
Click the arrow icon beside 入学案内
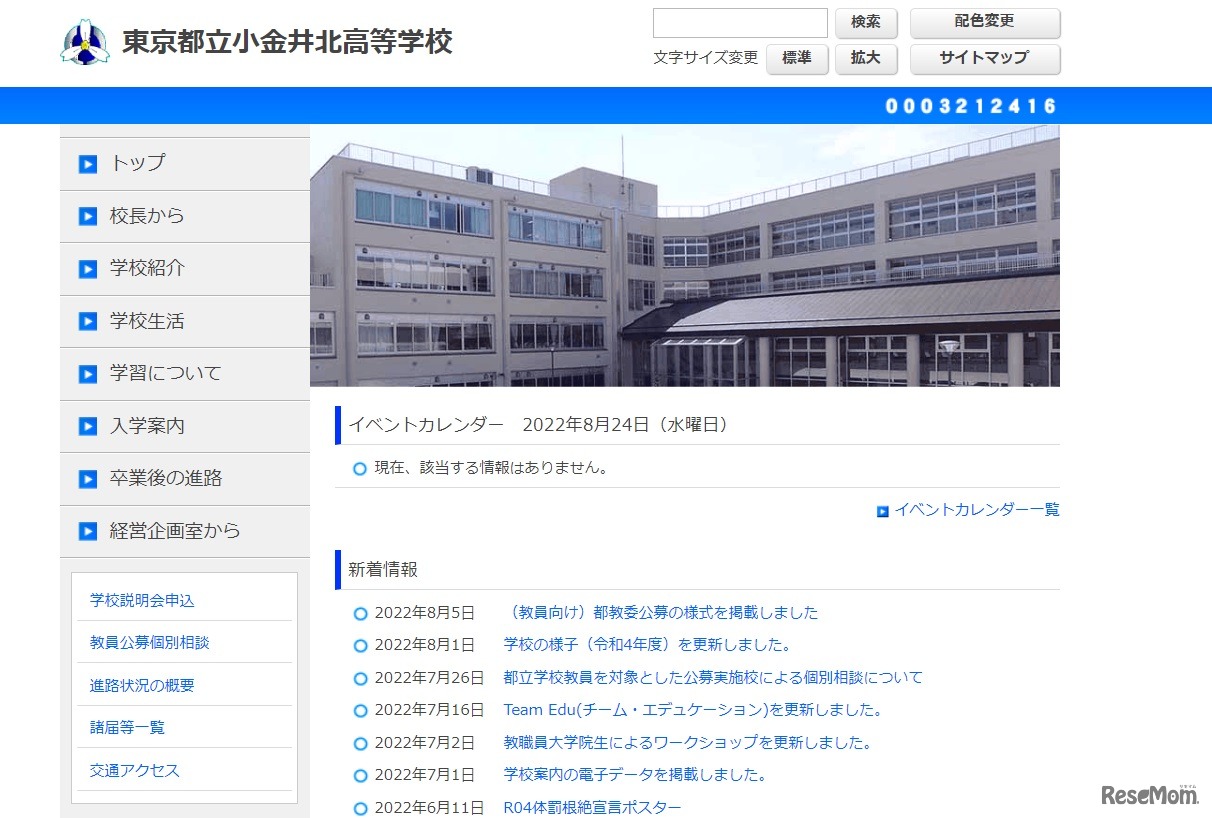click(88, 426)
